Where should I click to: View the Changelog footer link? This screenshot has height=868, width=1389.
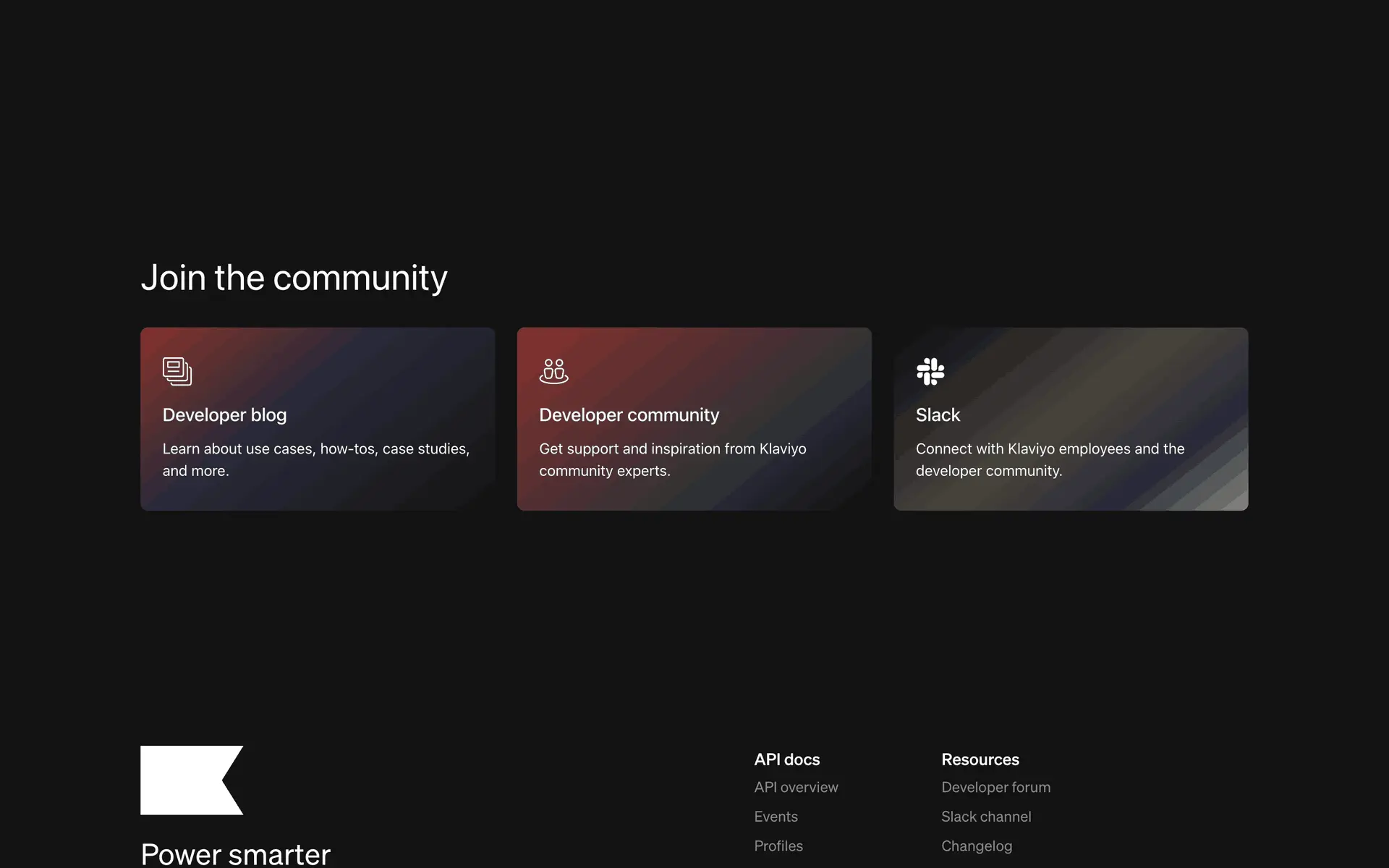(x=977, y=846)
